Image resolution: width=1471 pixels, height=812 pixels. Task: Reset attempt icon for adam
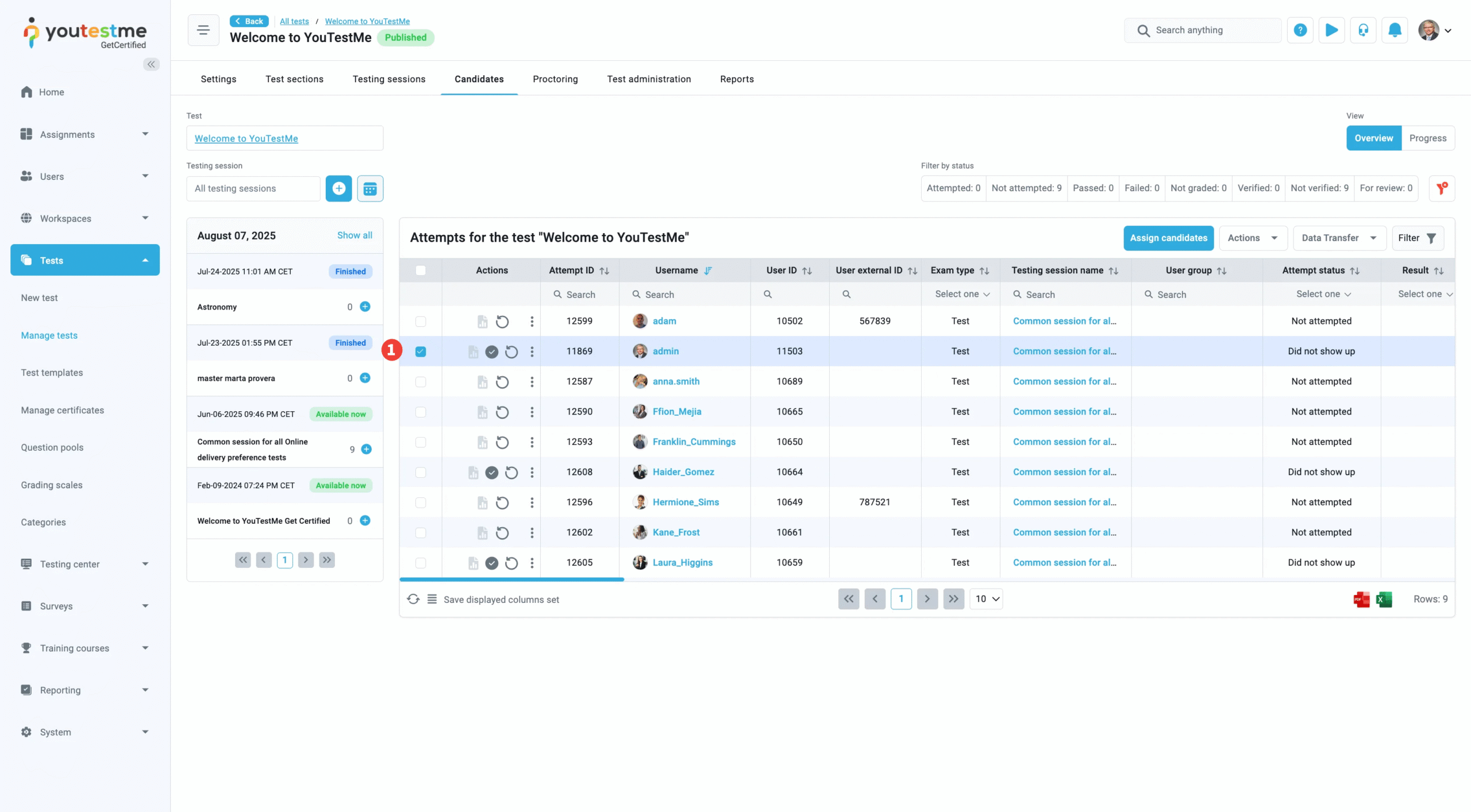point(502,322)
